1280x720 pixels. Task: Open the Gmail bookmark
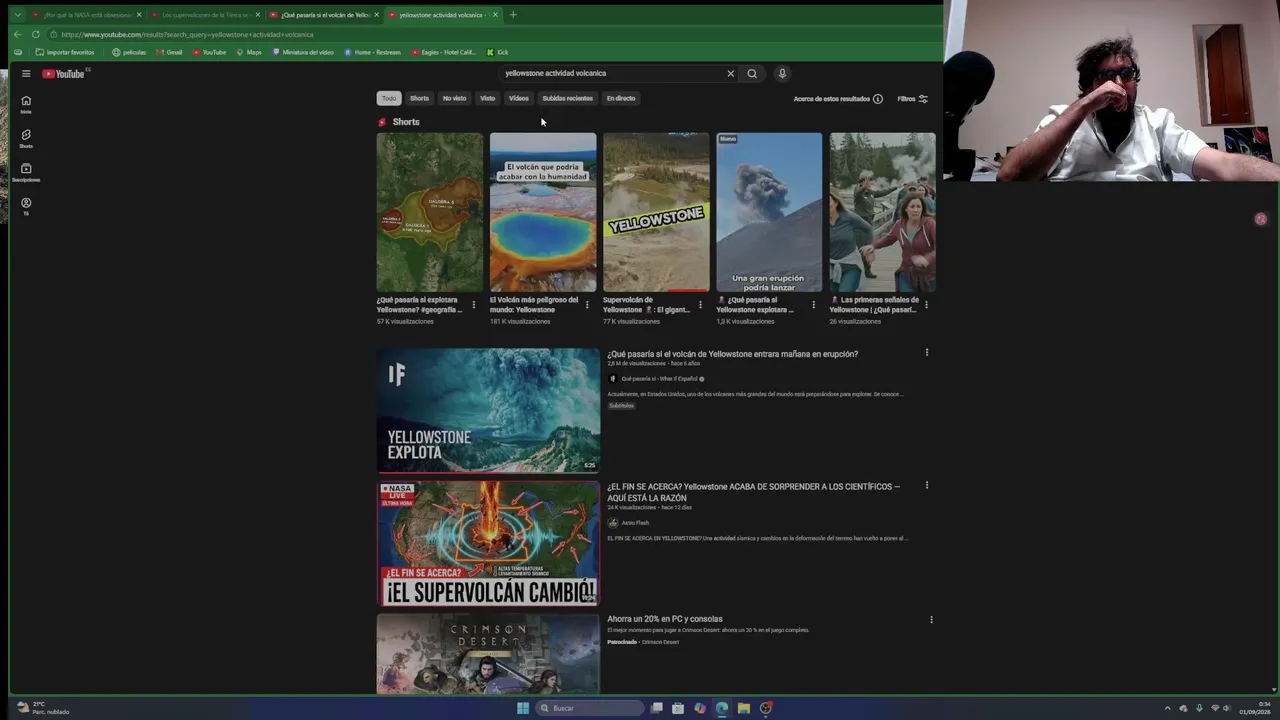click(x=168, y=52)
